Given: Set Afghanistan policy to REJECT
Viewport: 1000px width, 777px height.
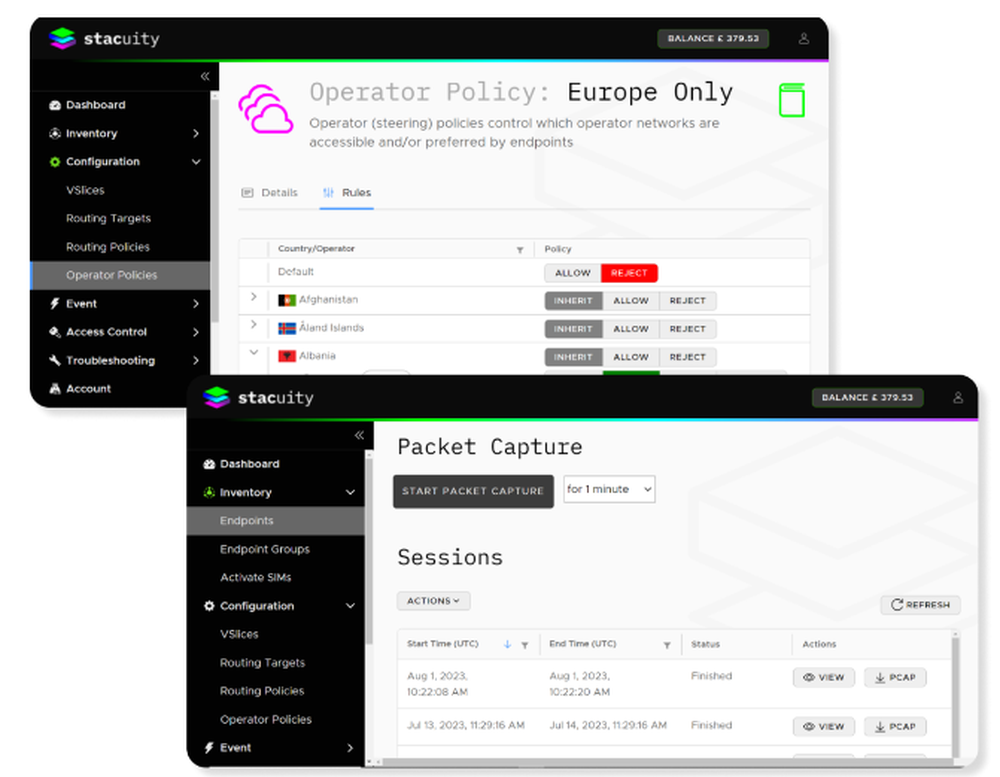Looking at the screenshot, I should (x=688, y=300).
